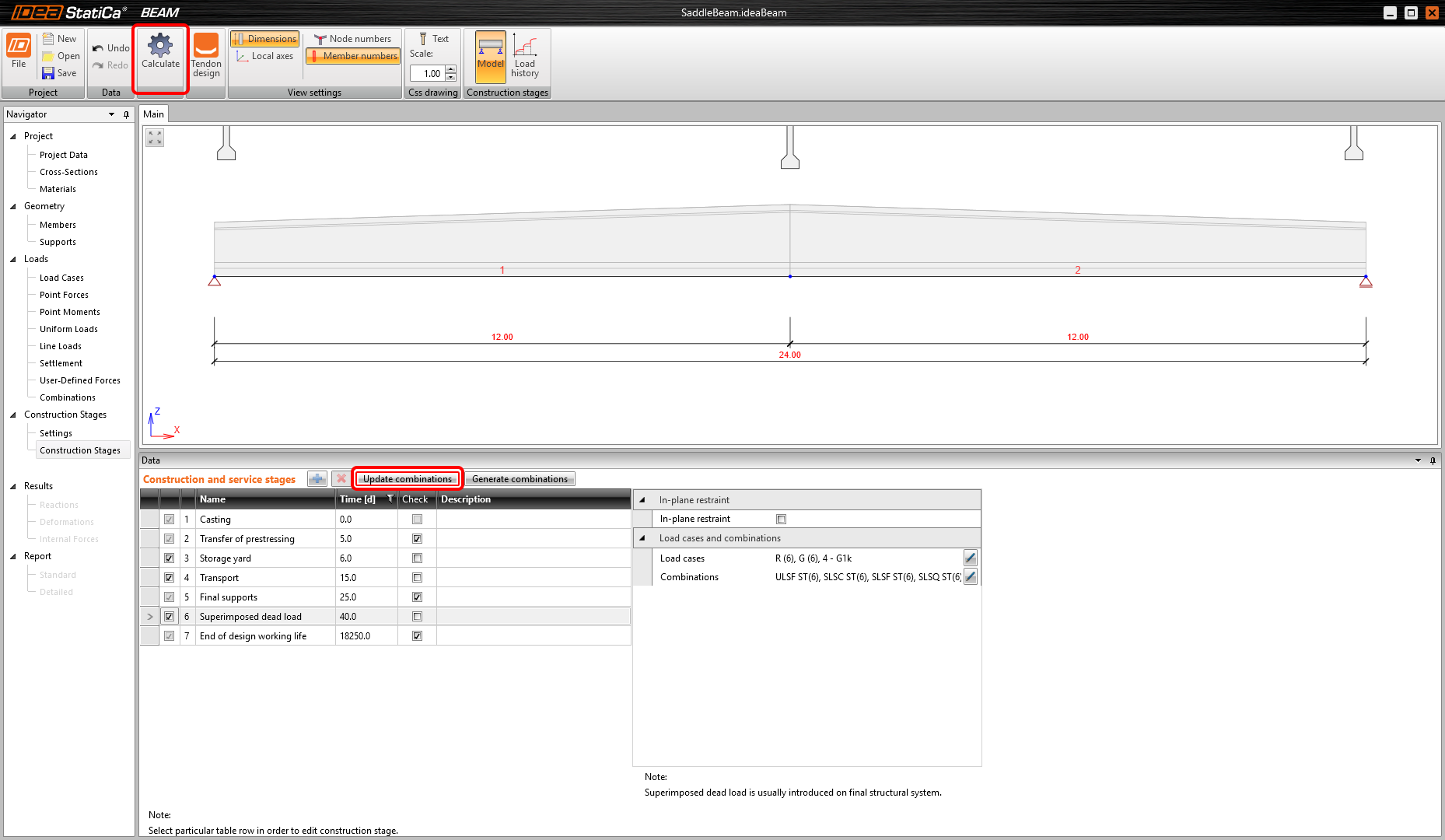
Task: Save the project from the toolbar
Action: tap(59, 73)
